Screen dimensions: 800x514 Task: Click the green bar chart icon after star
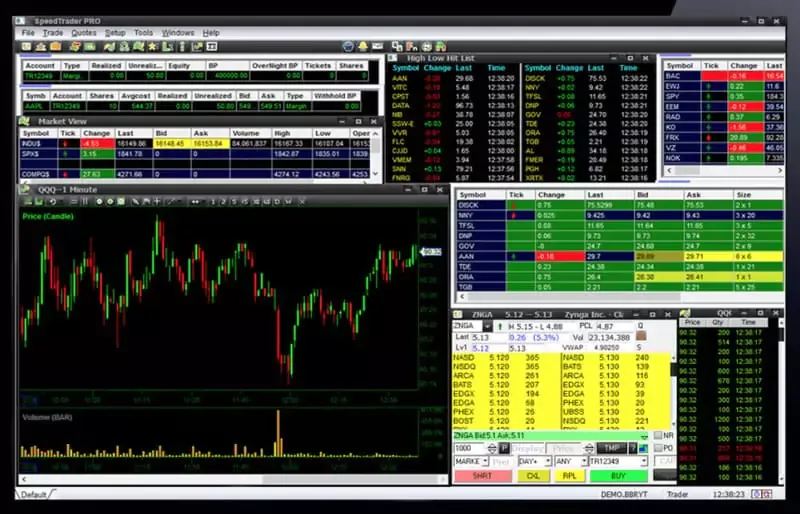click(x=167, y=47)
